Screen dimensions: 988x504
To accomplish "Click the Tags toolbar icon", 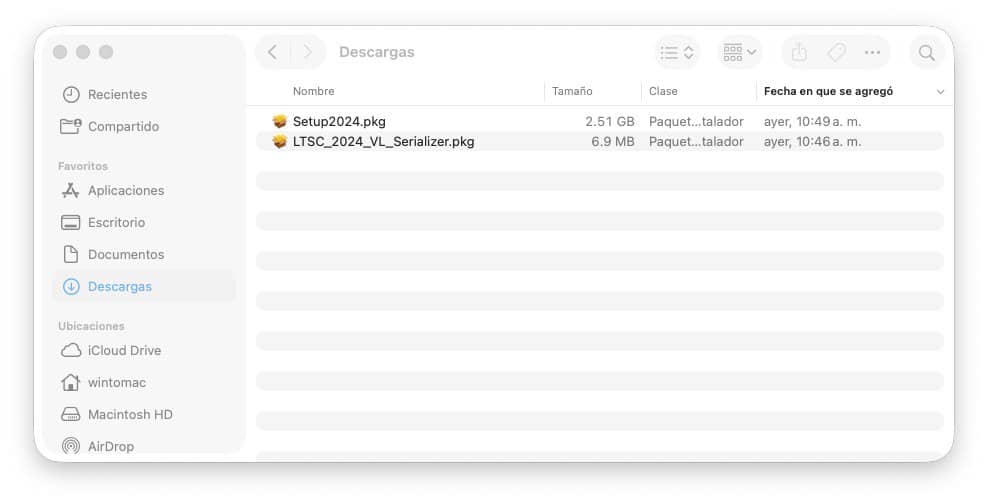I will click(836, 52).
